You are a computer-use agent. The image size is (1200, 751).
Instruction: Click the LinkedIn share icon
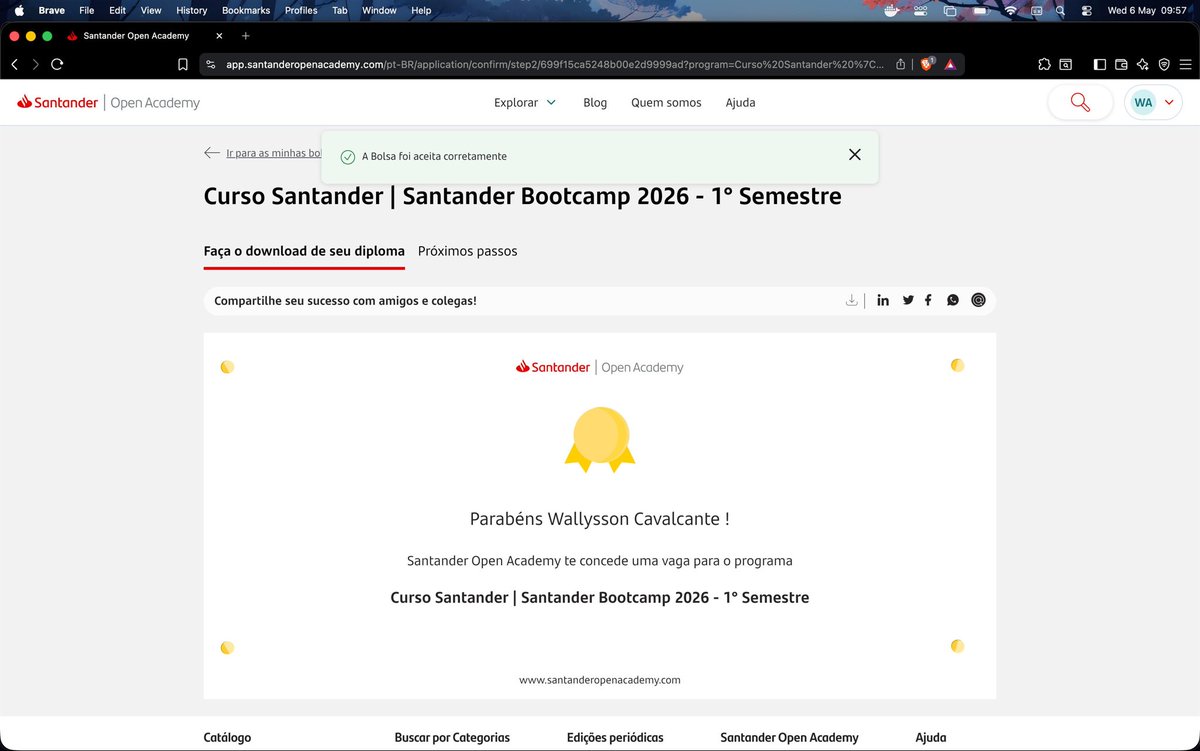[x=883, y=300]
